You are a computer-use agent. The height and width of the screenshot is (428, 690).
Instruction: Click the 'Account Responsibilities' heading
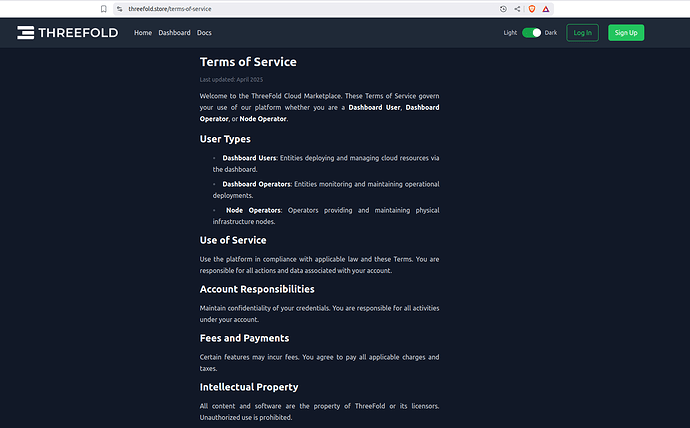click(257, 289)
